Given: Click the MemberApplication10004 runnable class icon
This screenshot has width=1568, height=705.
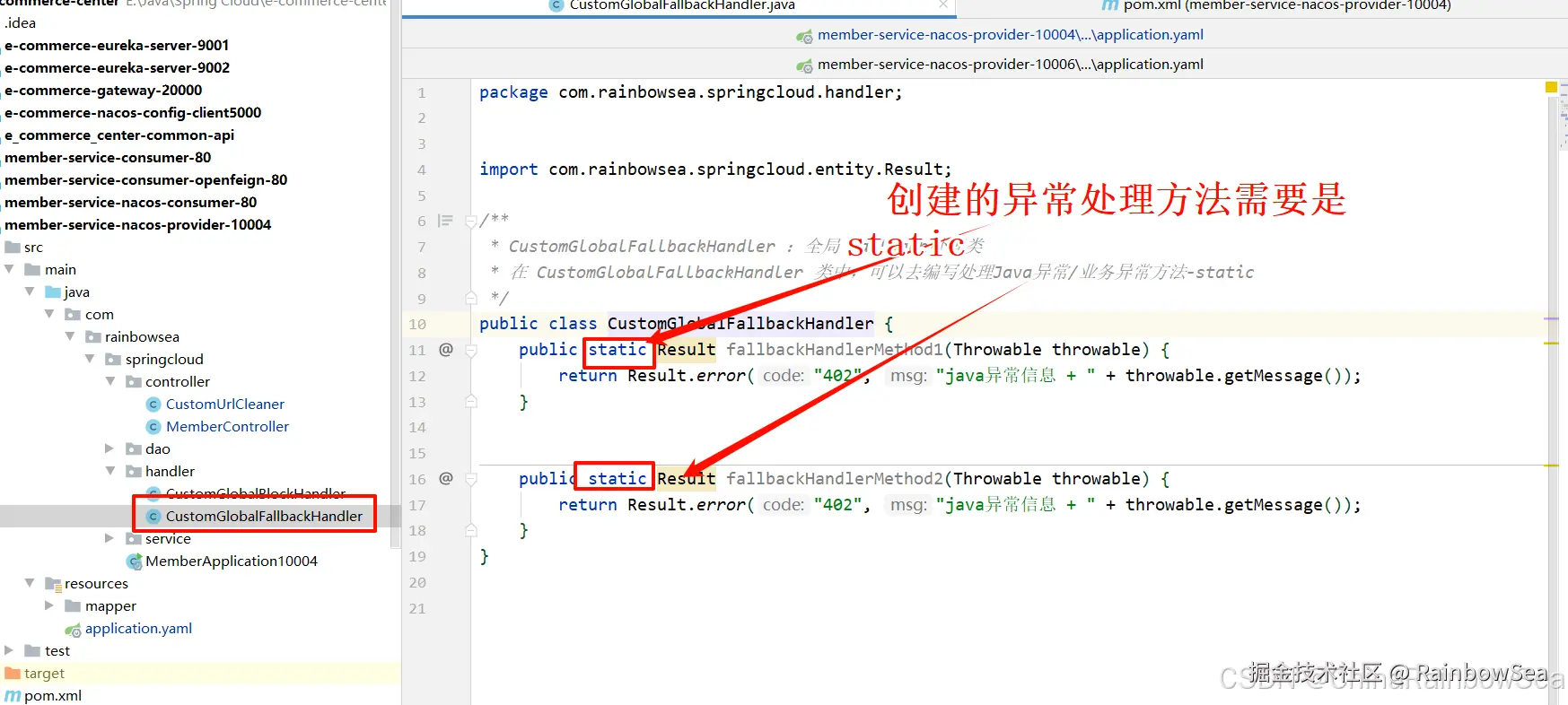Looking at the screenshot, I should click(x=135, y=561).
